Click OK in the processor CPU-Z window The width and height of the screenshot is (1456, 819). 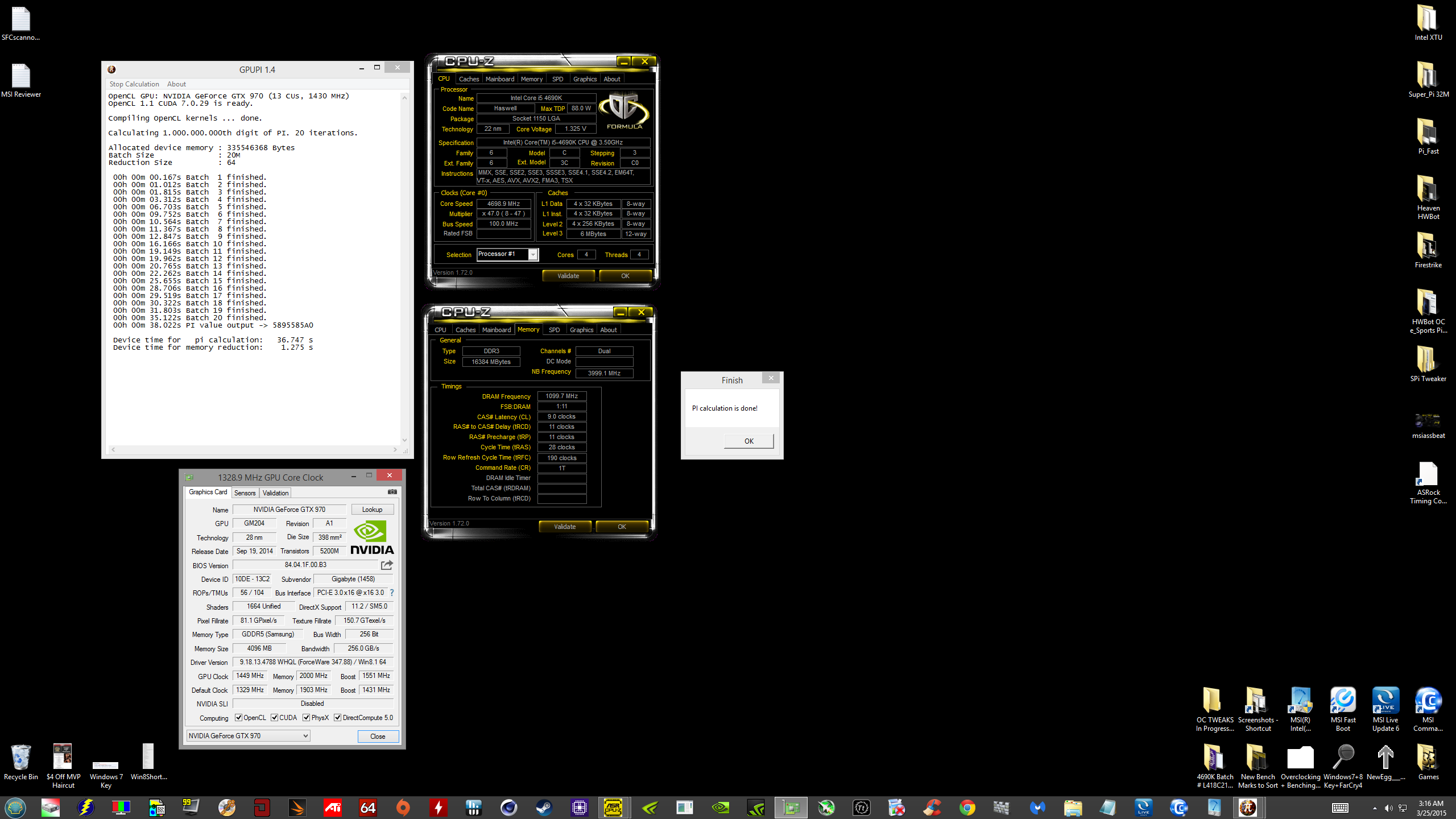625,276
